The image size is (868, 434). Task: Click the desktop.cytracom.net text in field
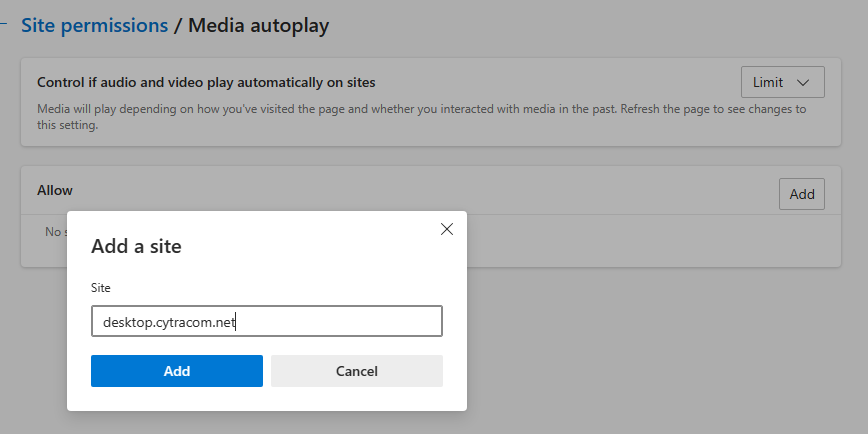pos(168,322)
